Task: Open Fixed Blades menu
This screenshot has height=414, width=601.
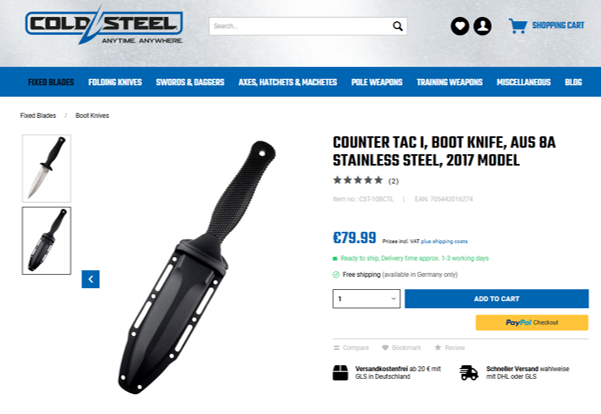Action: pyautogui.click(x=51, y=82)
